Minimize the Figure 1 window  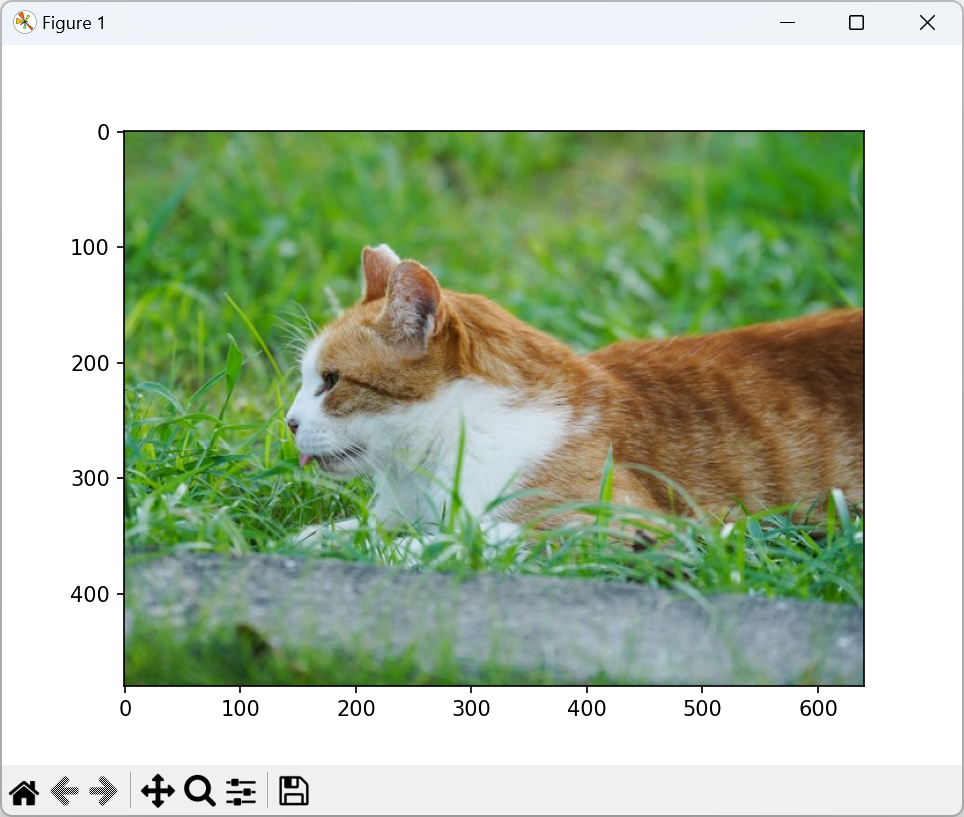coord(787,23)
